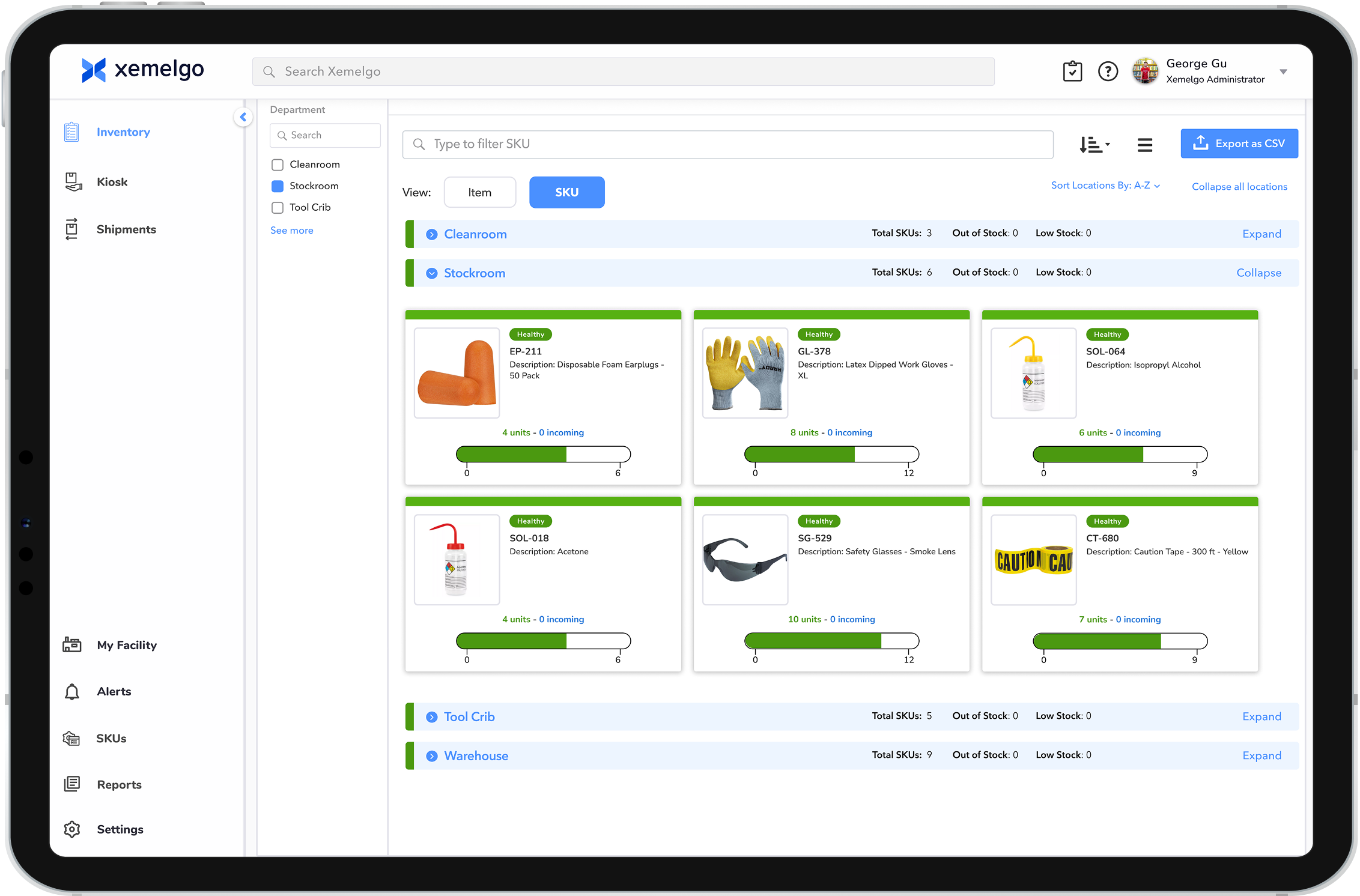Open the sort order dropdown icon
The image size is (1360, 896).
(1094, 145)
